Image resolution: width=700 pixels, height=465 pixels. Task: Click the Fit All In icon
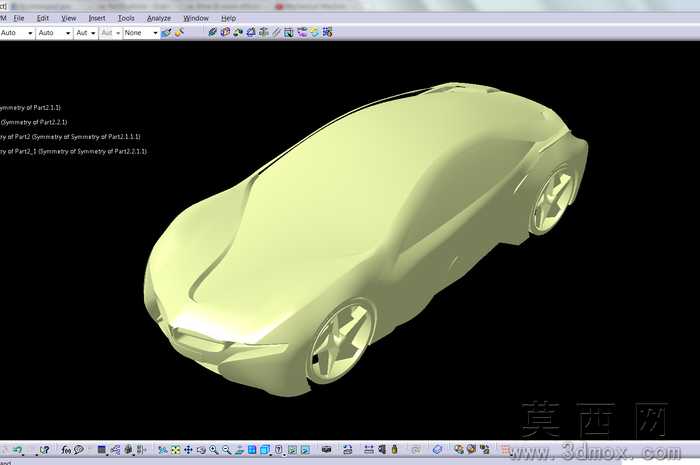pyautogui.click(x=175, y=450)
